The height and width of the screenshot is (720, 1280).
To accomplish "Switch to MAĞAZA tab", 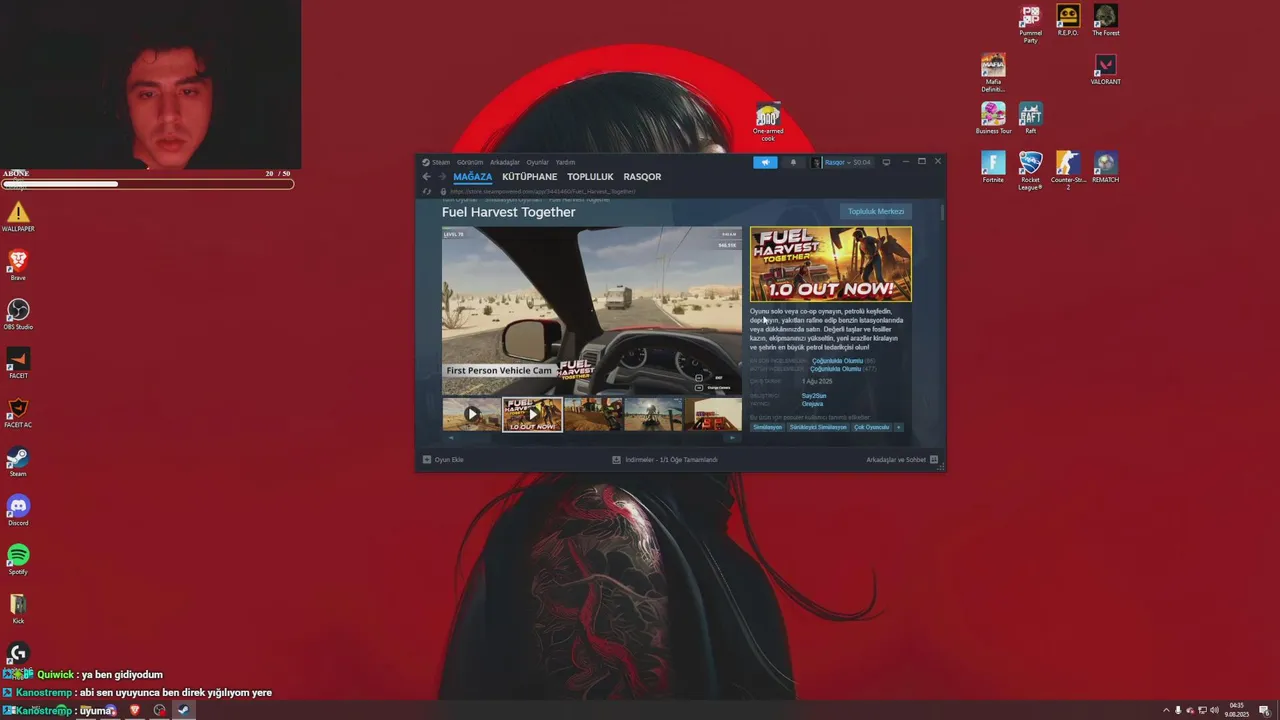I will 473,177.
